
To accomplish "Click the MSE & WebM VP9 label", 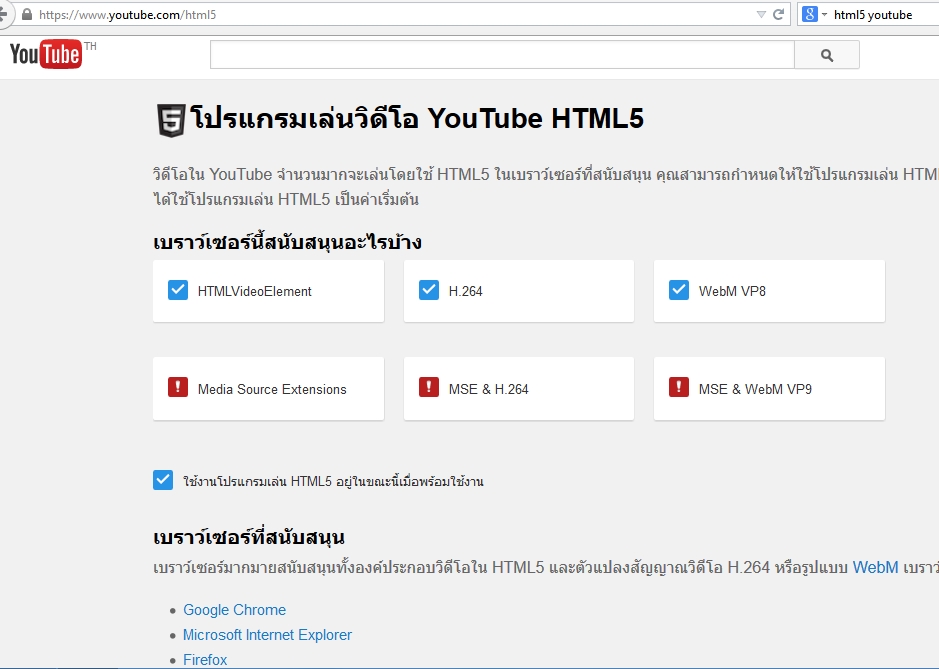I will tap(755, 389).
